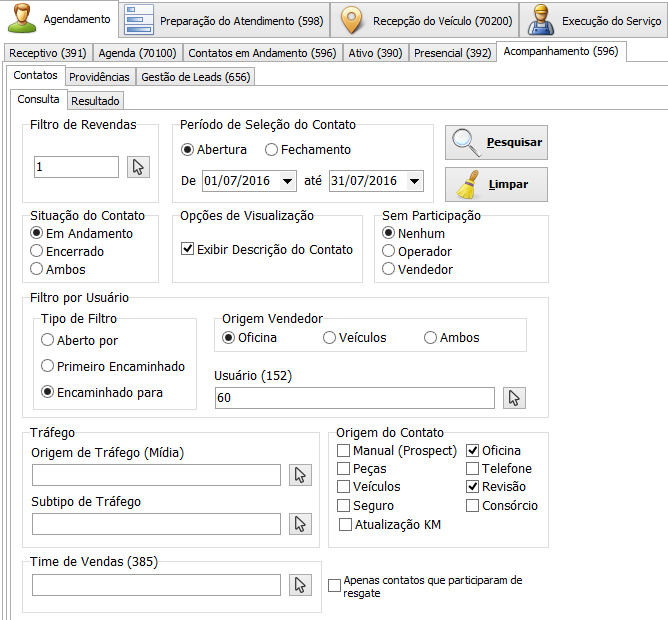
Task: Click lookup icon beside Filtro de Revendas field
Action: (139, 167)
